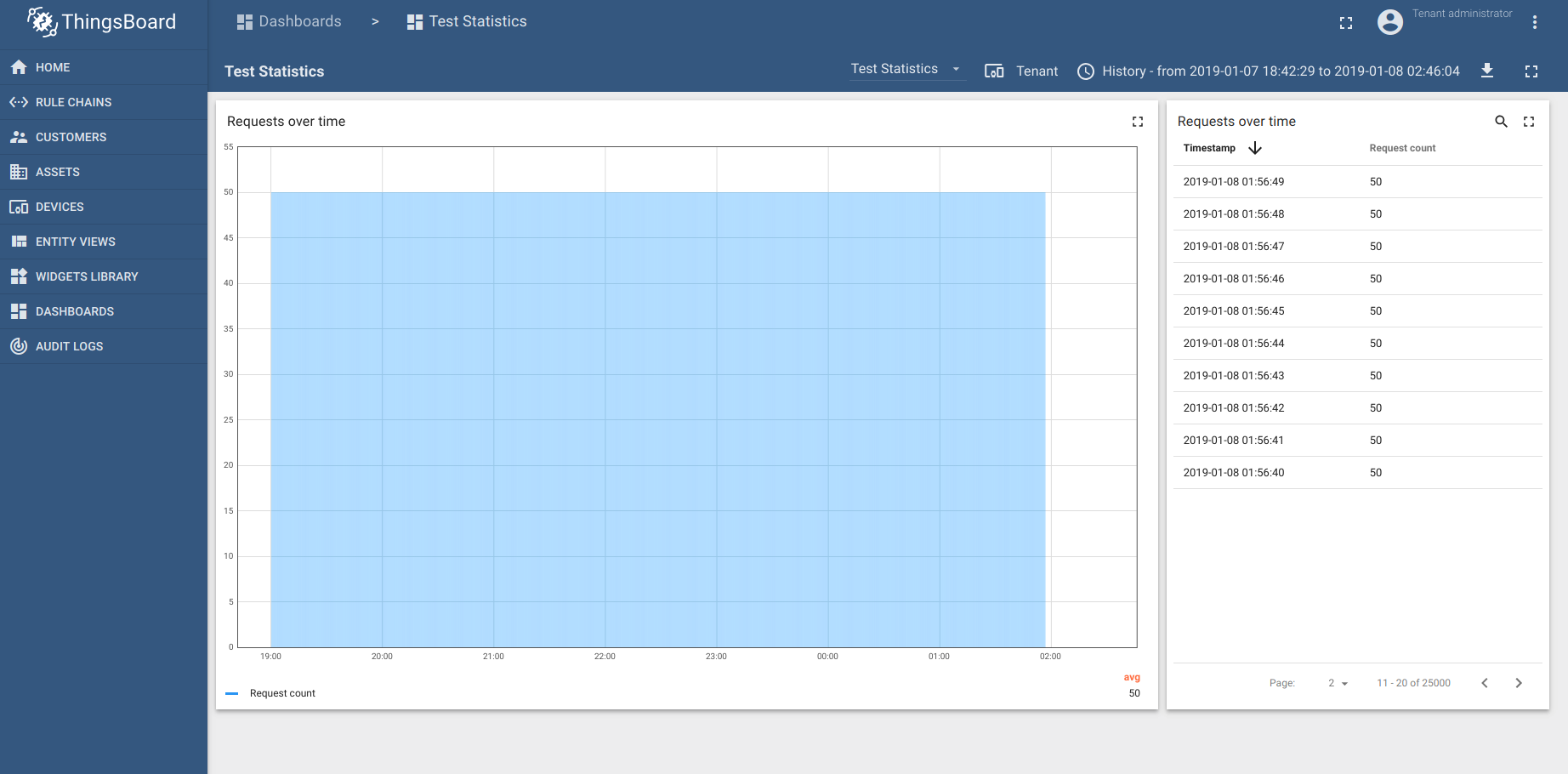
Task: Open the page number selector dropdown
Action: tap(1338, 683)
